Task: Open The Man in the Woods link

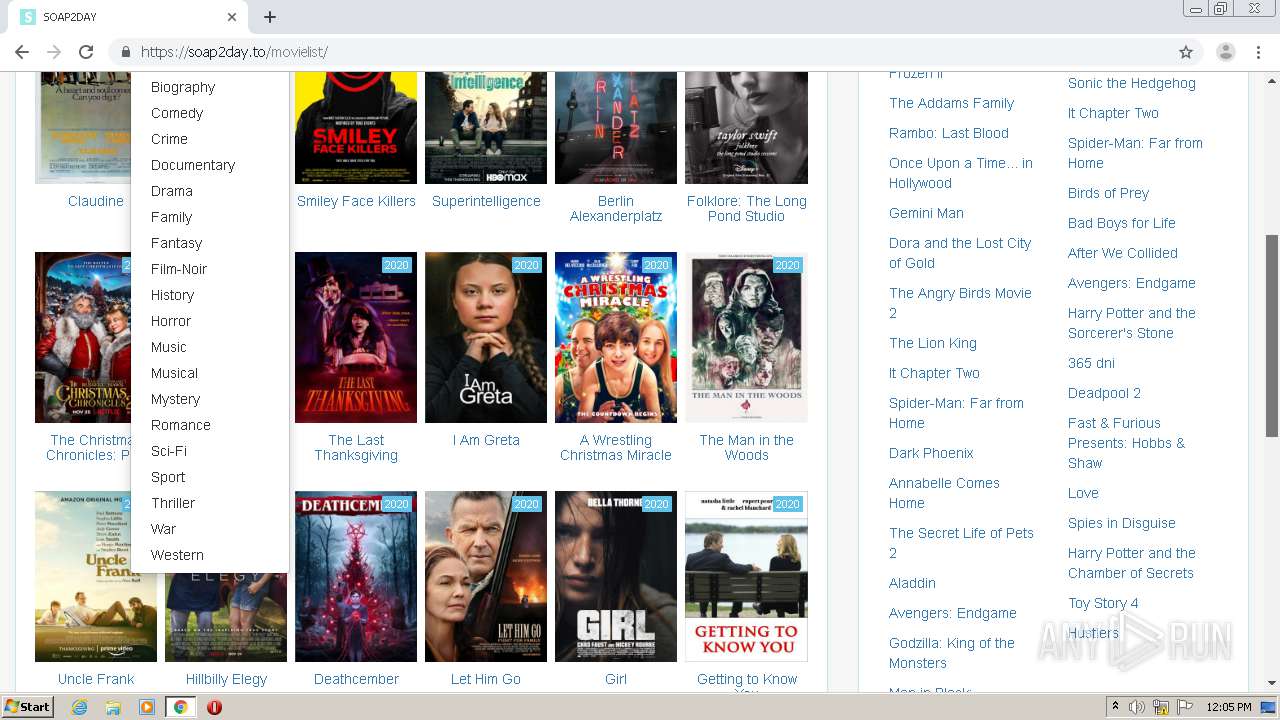Action: (746, 447)
